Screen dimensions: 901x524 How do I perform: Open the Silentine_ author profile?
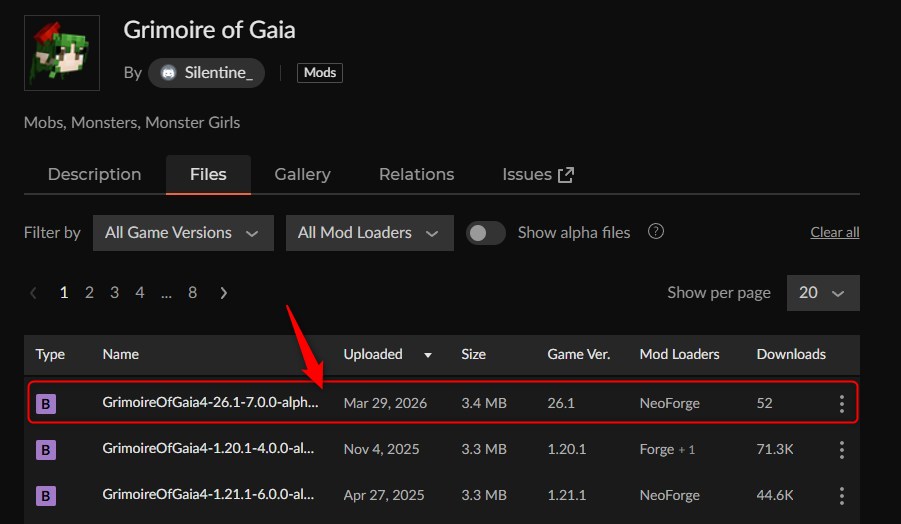(x=206, y=73)
